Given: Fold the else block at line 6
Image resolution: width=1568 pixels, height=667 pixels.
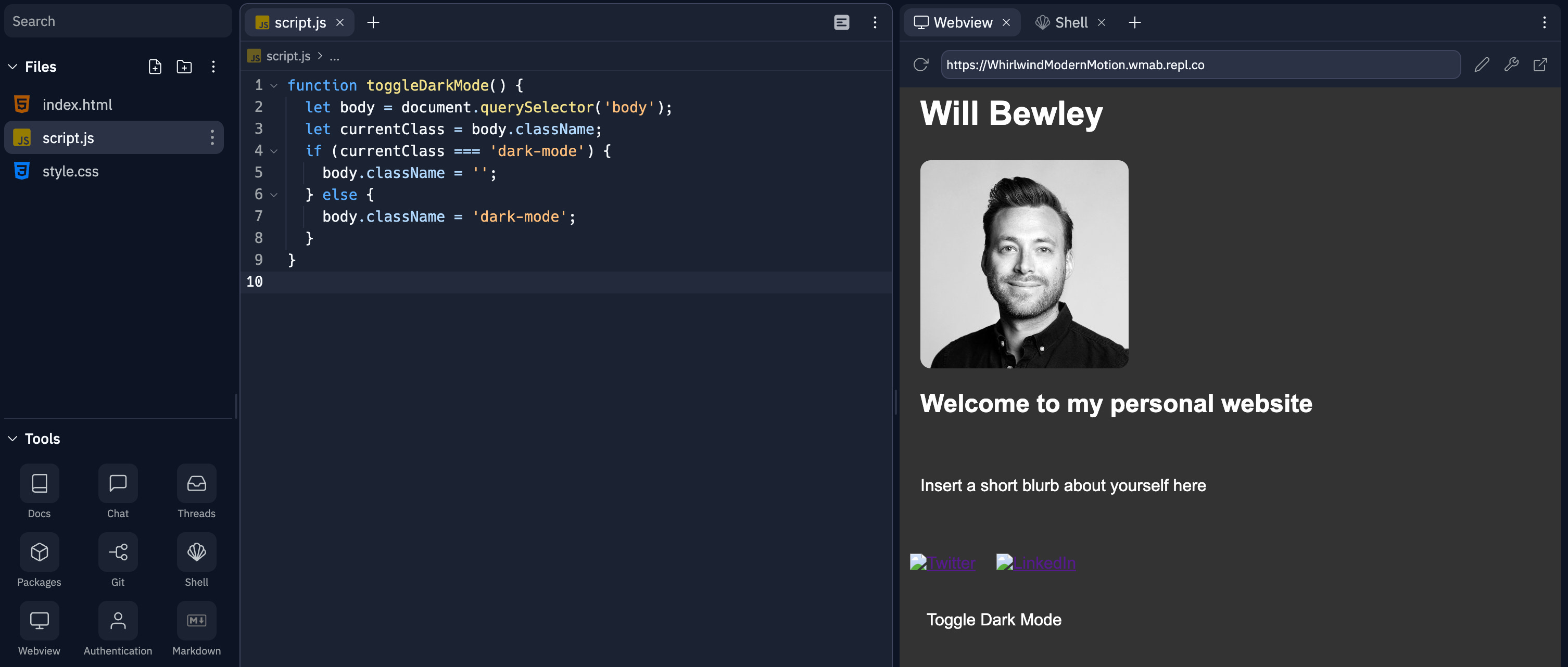Looking at the screenshot, I should click(274, 195).
